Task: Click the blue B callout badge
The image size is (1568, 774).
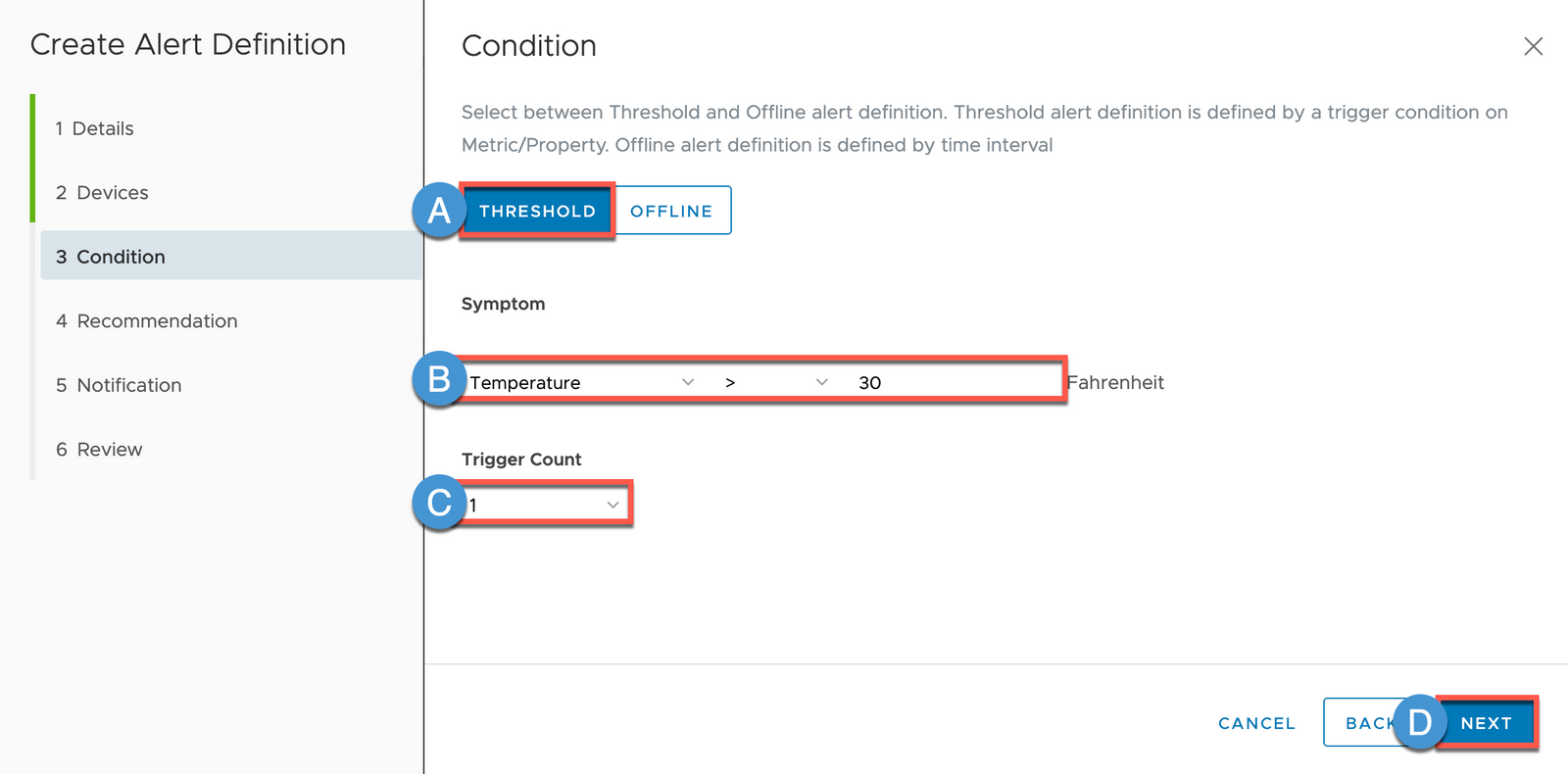Action: point(439,379)
